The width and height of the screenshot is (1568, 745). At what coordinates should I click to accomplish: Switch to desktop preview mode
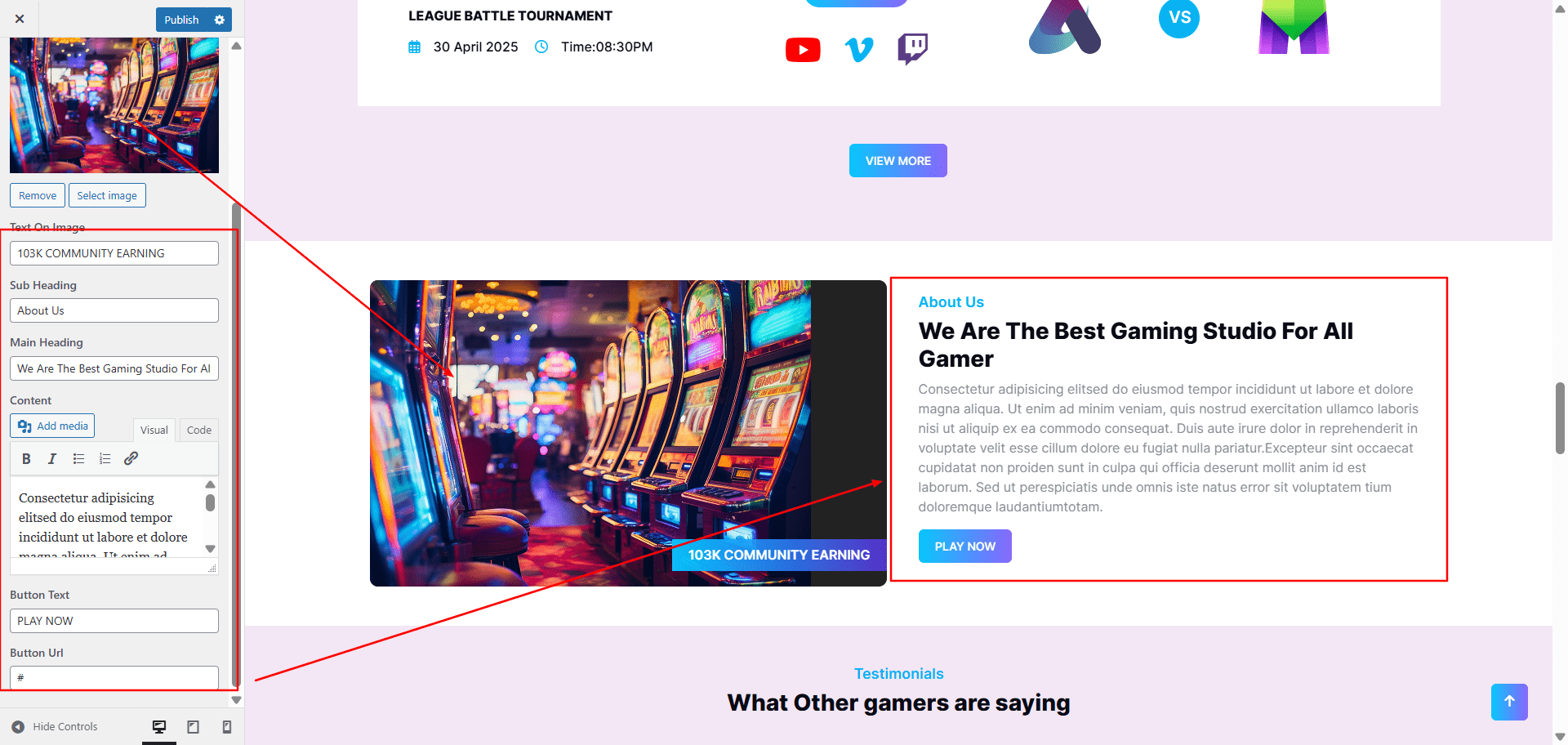click(159, 727)
